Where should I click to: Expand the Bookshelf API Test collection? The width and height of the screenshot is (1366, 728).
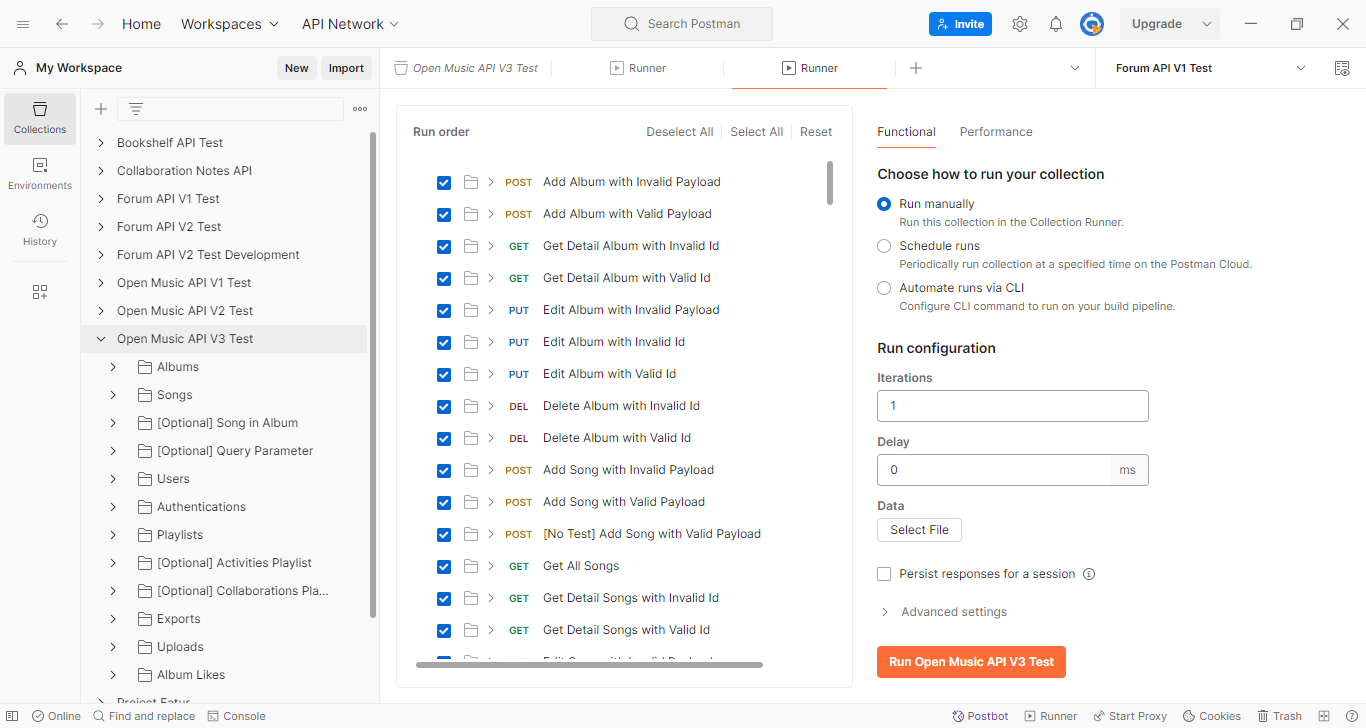[x=101, y=143]
